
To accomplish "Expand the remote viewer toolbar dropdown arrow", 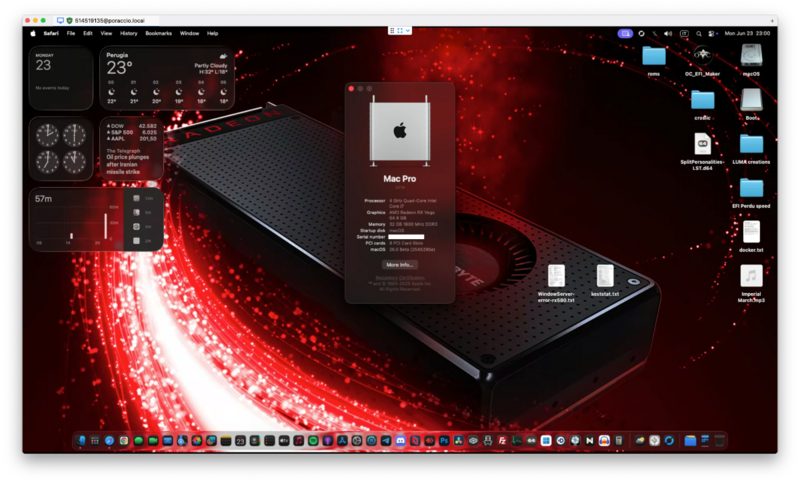I will click(408, 31).
